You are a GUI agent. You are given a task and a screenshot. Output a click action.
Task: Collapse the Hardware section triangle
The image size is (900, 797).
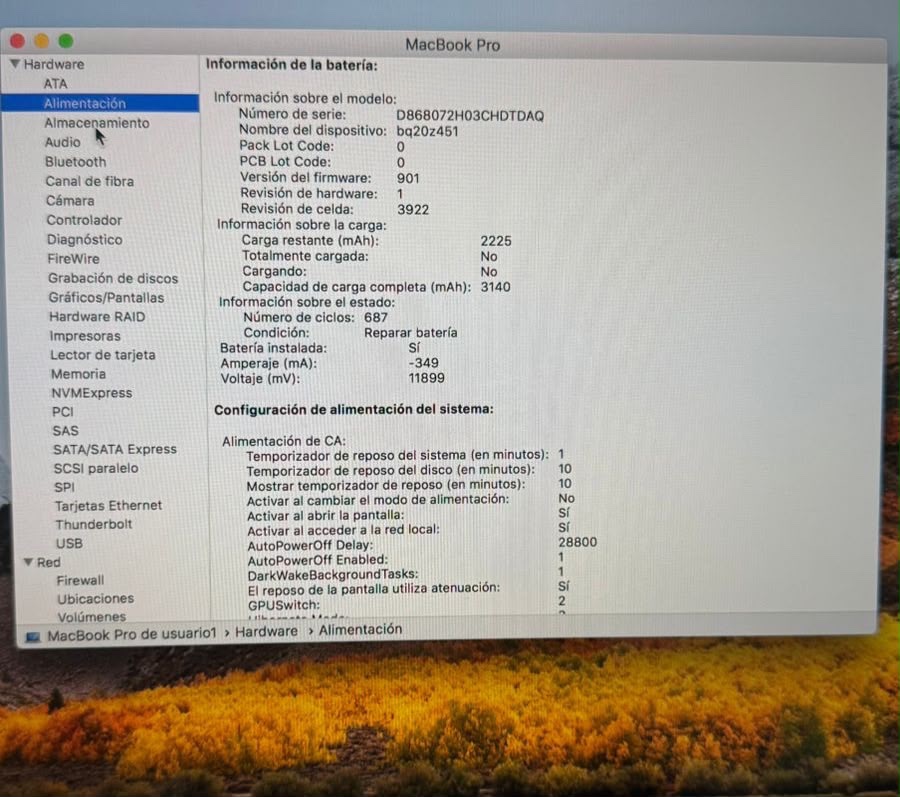[15, 64]
